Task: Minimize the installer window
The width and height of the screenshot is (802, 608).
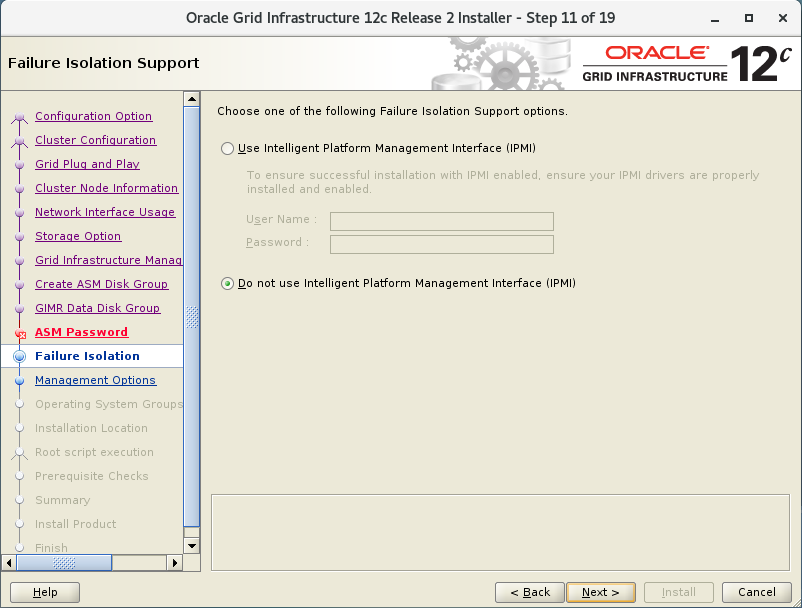Action: pyautogui.click(x=715, y=18)
